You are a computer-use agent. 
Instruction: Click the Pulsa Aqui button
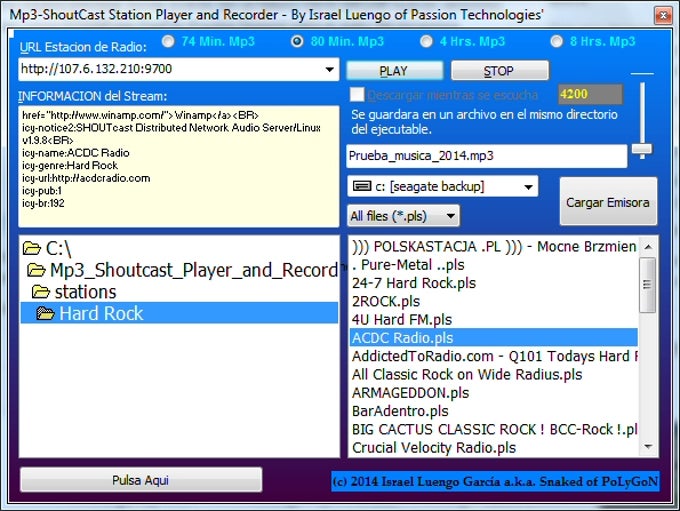tap(141, 480)
